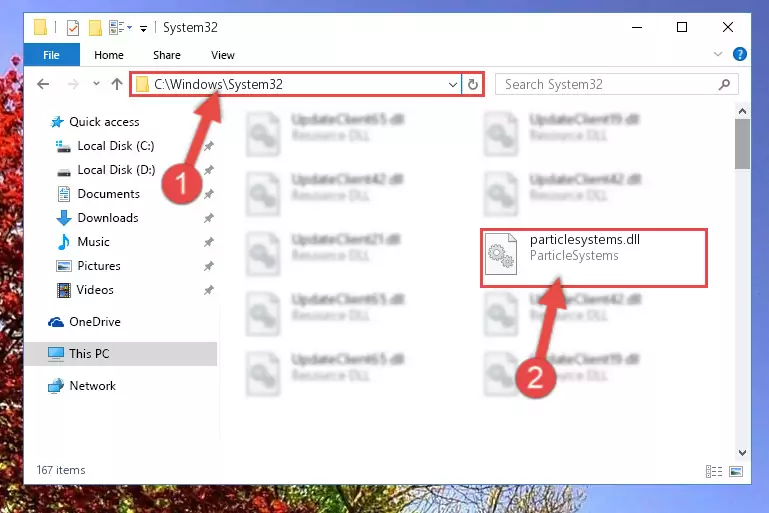Click the address bar path C:\Windows\System32
Image resolution: width=769 pixels, height=513 pixels.
219,84
